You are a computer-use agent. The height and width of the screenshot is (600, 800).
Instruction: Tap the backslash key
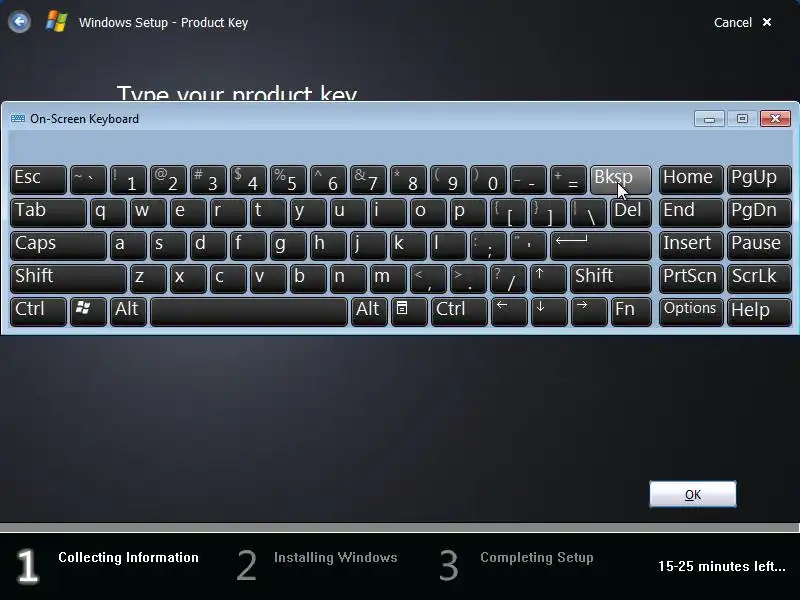(x=588, y=213)
